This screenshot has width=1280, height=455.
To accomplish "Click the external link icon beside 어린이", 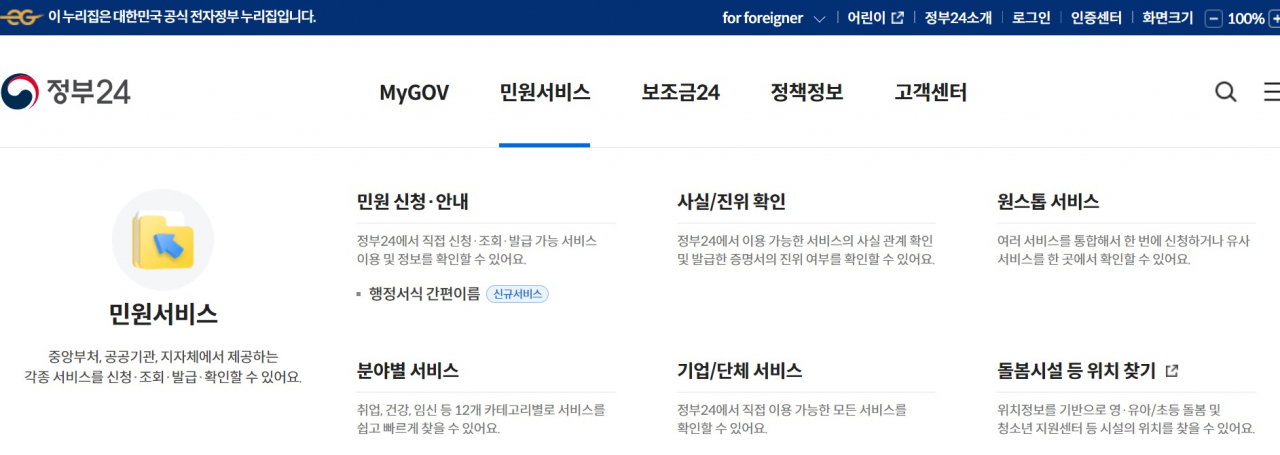I will tap(897, 18).
